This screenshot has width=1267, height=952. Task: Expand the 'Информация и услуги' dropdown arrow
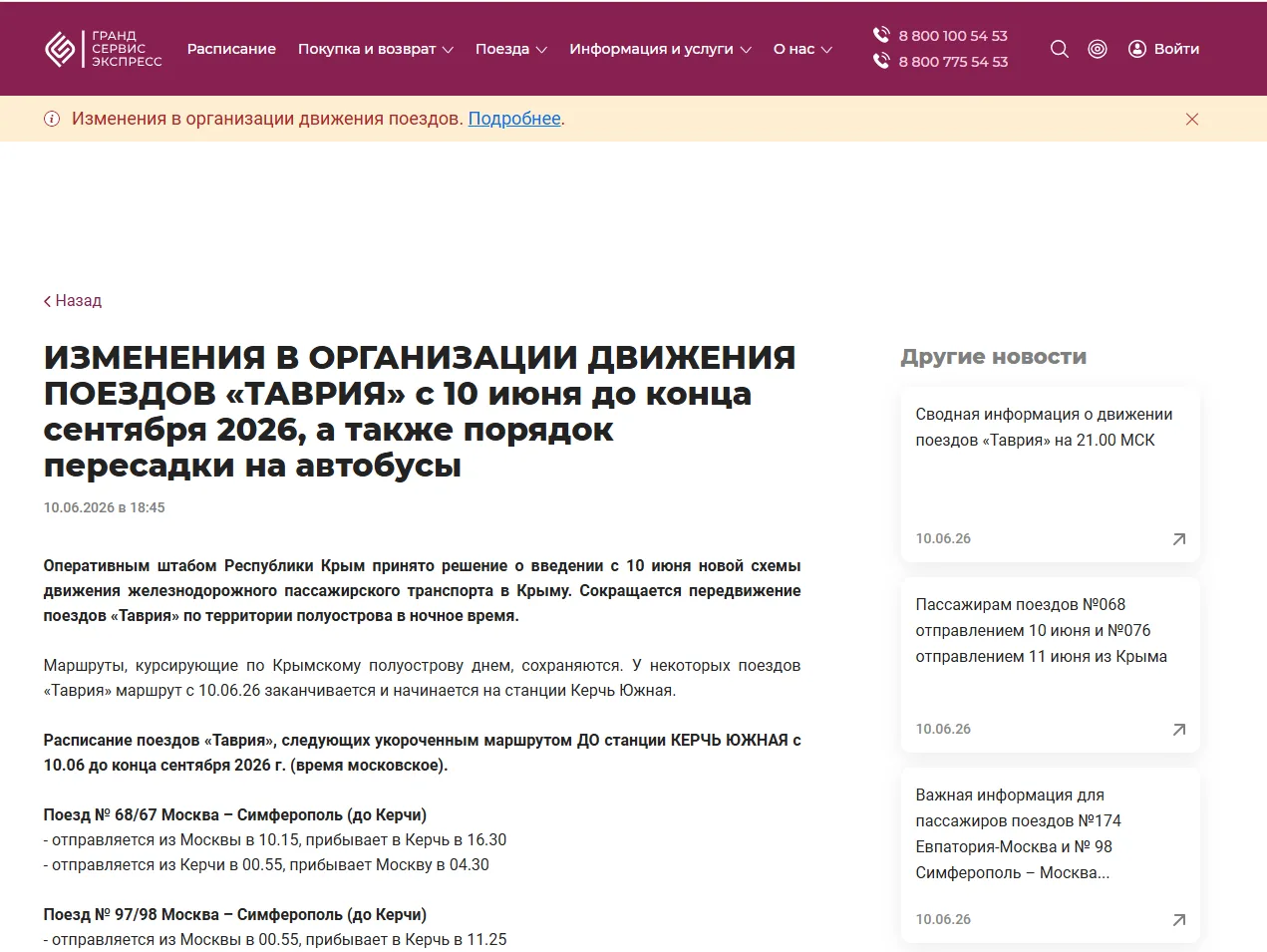[x=746, y=50]
